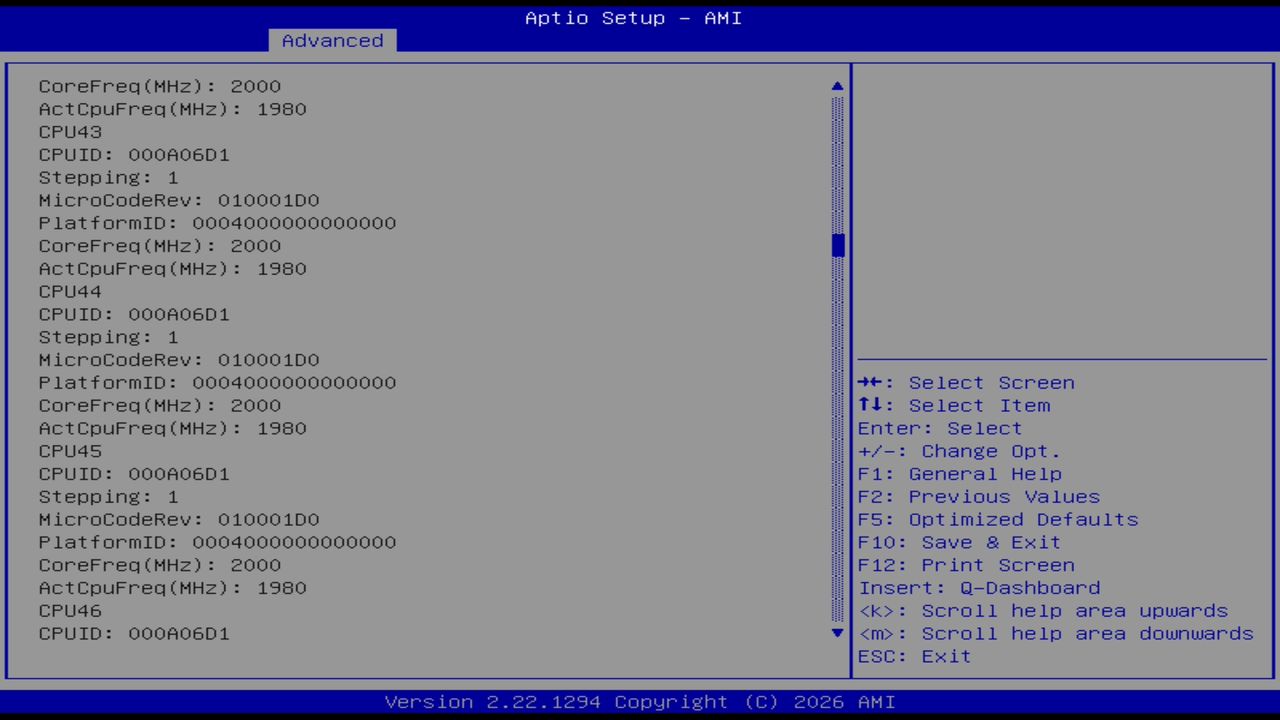Select the CPU45 entry
Viewport: 1280px width, 720px height.
tap(69, 450)
